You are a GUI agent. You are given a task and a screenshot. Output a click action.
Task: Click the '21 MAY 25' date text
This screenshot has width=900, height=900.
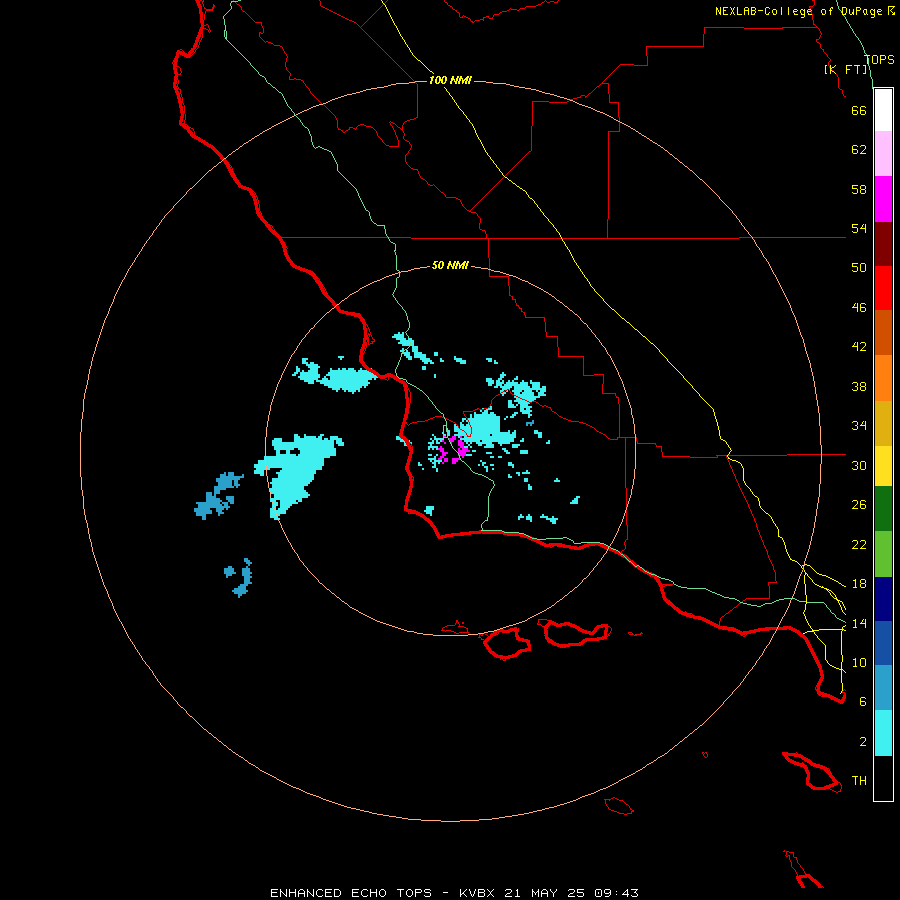tap(544, 893)
